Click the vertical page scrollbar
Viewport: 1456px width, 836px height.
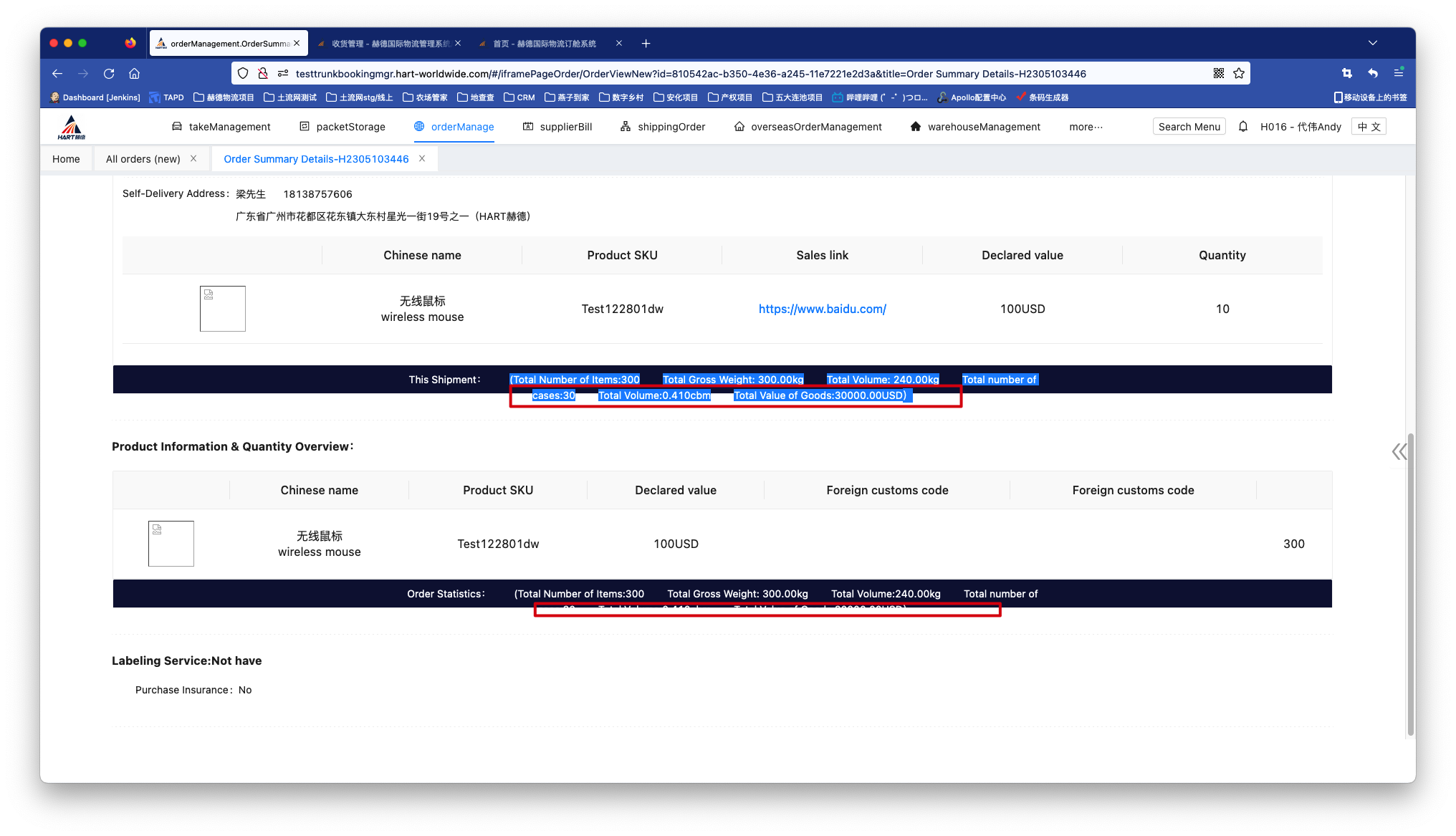1410,584
